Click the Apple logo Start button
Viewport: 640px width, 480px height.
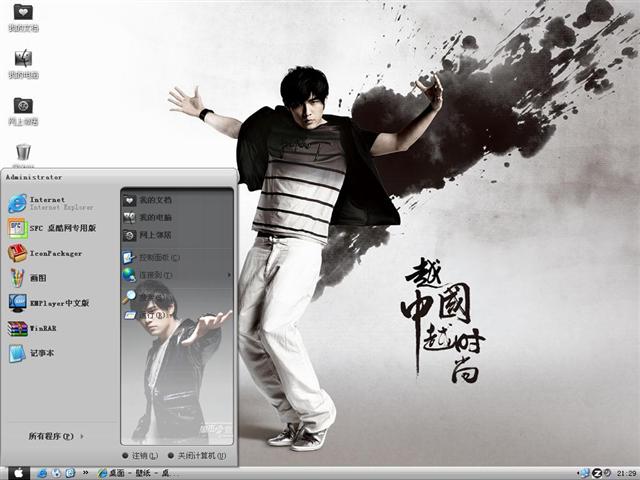point(17,472)
